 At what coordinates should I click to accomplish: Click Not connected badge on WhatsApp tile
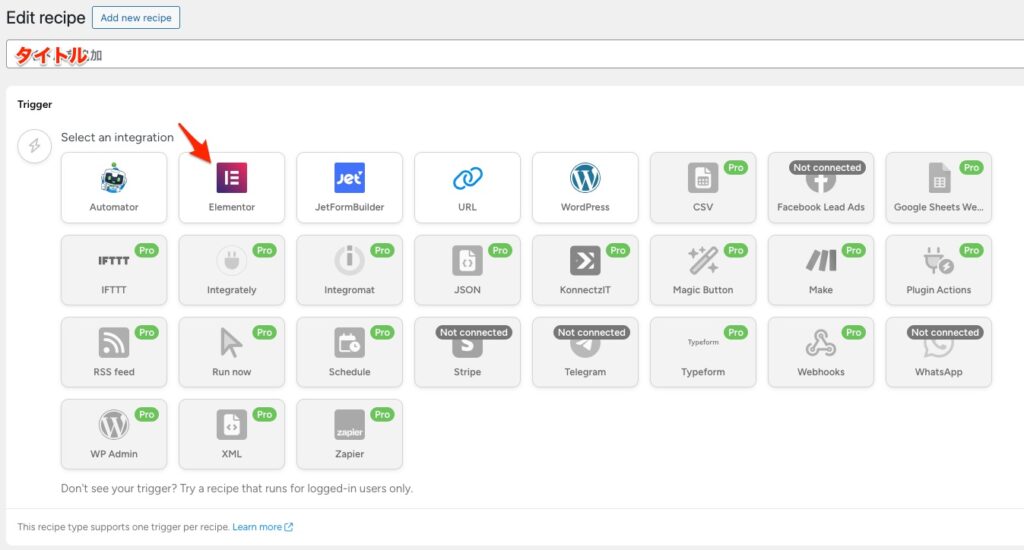[x=945, y=332]
